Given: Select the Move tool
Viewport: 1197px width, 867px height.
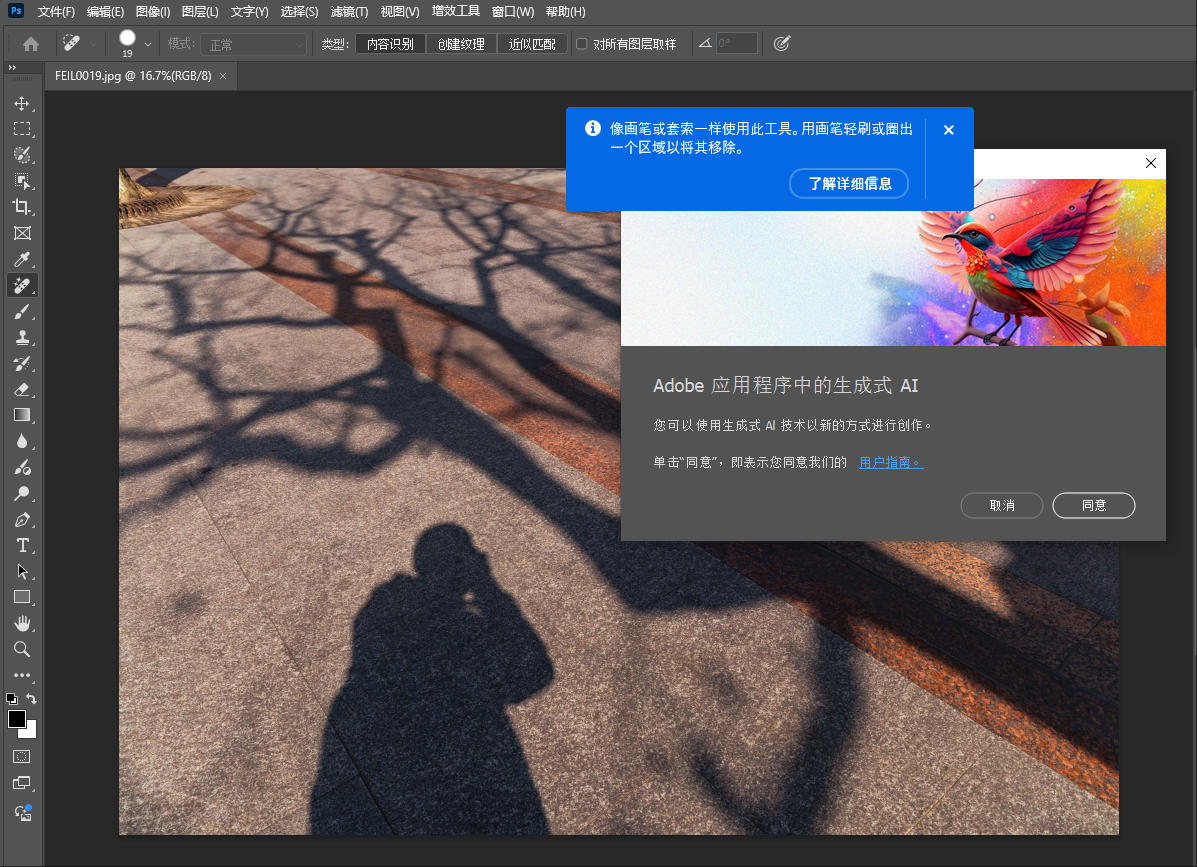Looking at the screenshot, I should point(22,103).
